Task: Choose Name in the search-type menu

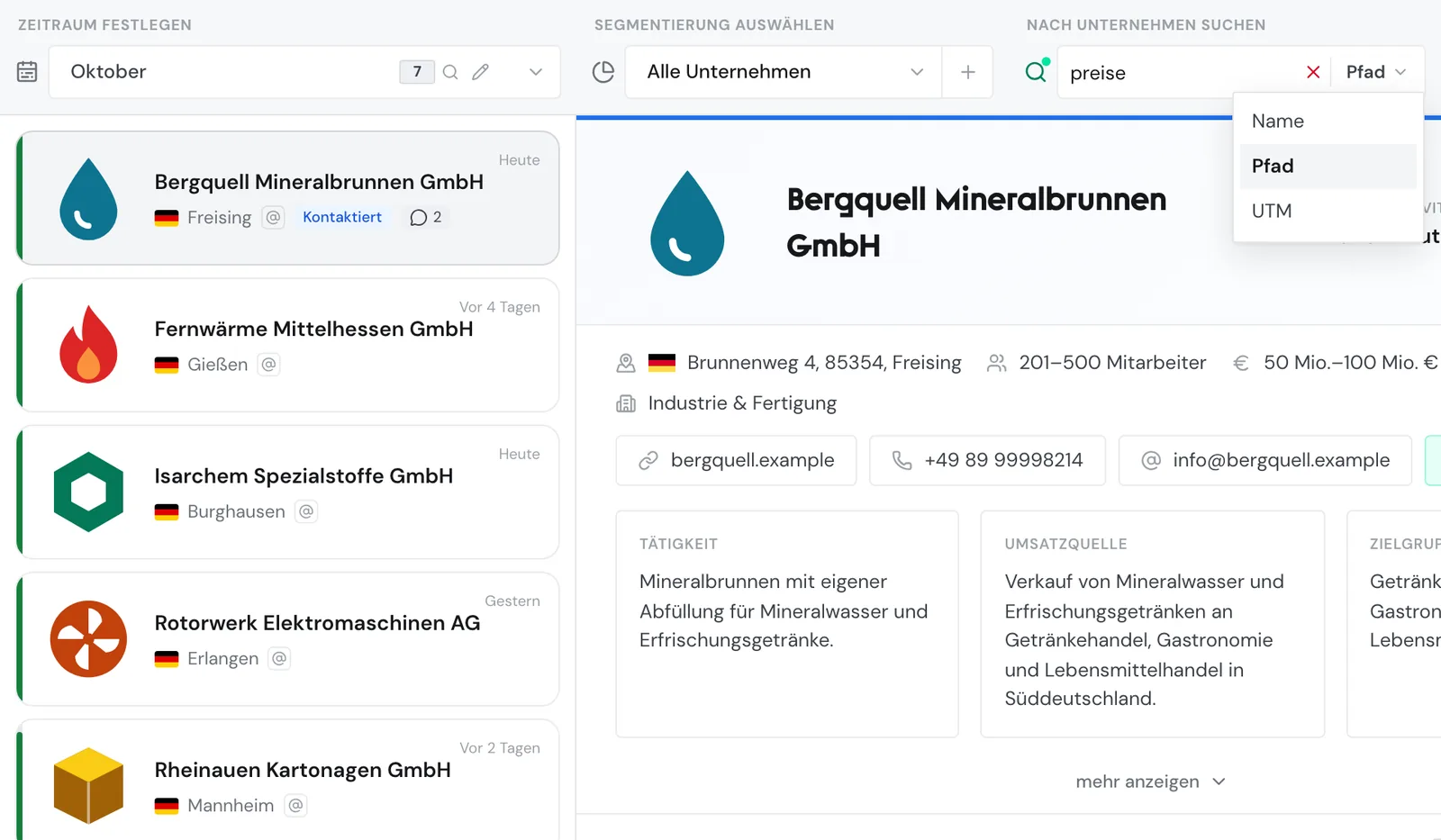Action: 1328,122
